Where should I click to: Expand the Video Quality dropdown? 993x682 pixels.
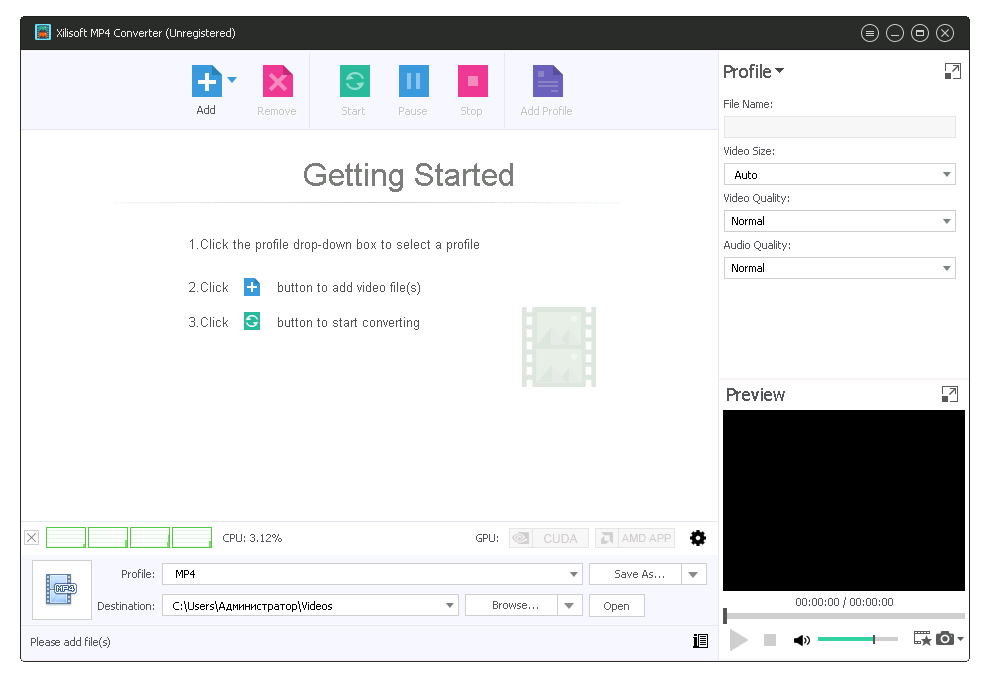click(x=946, y=221)
